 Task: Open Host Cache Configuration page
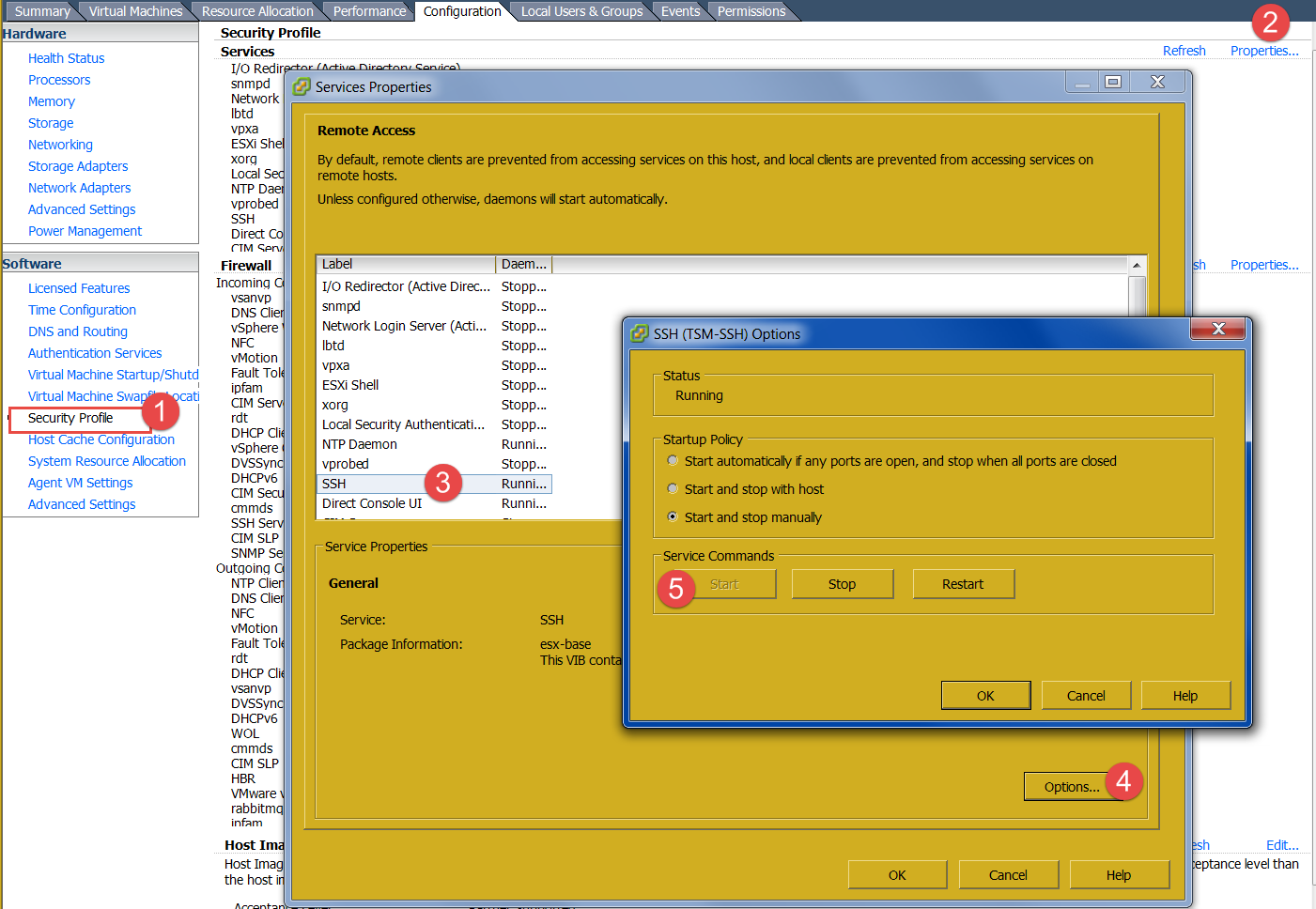tap(101, 439)
